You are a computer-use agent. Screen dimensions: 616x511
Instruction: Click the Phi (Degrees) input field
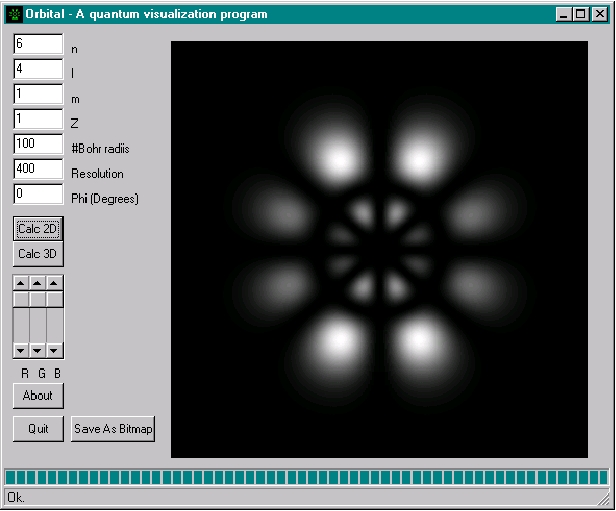[x=38, y=194]
